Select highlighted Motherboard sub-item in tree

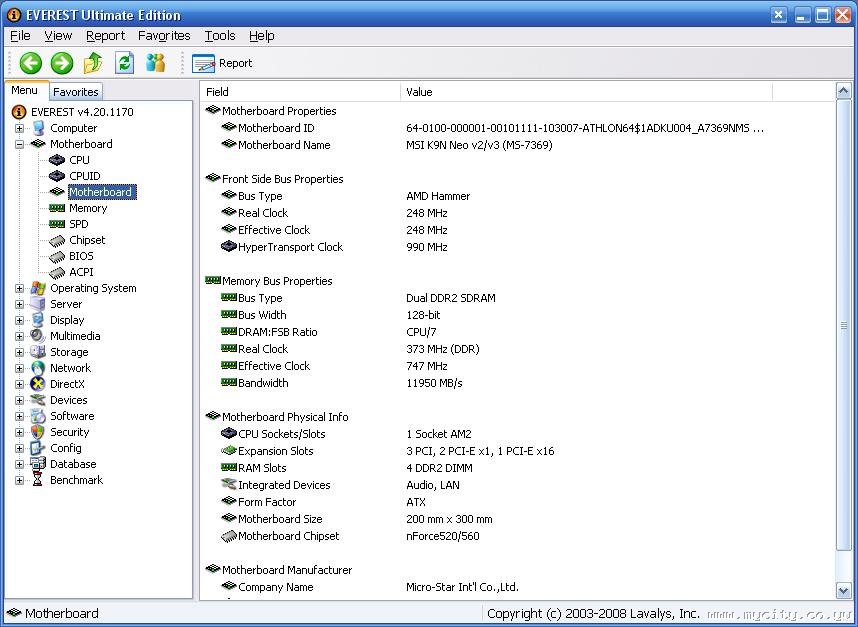click(100, 192)
